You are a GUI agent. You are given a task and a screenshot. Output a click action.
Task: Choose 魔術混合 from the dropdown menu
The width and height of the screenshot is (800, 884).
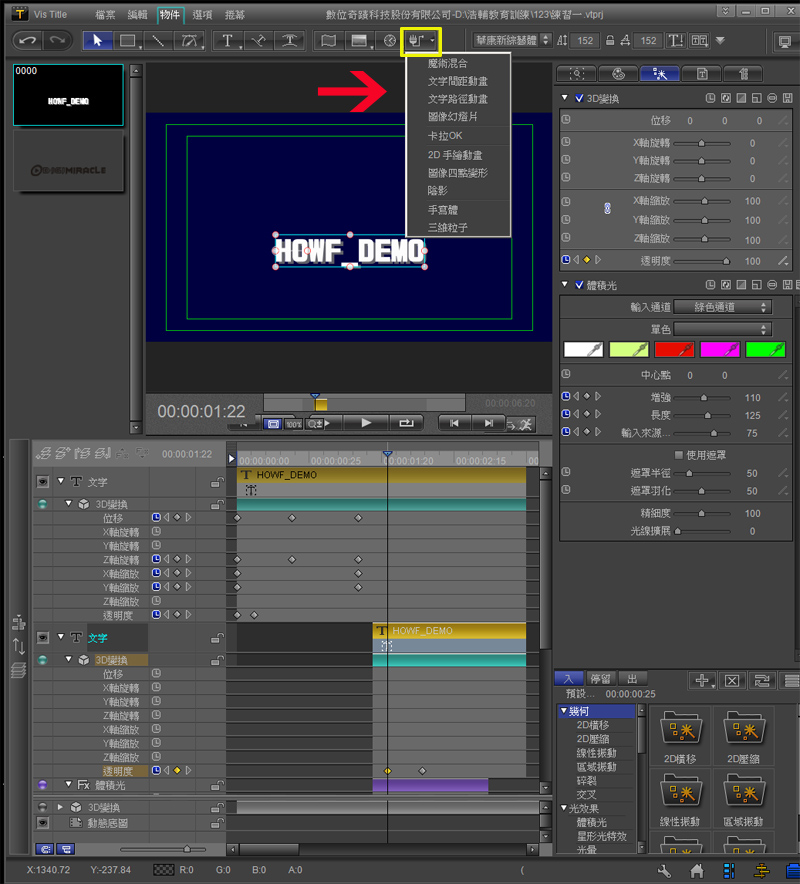[447, 64]
